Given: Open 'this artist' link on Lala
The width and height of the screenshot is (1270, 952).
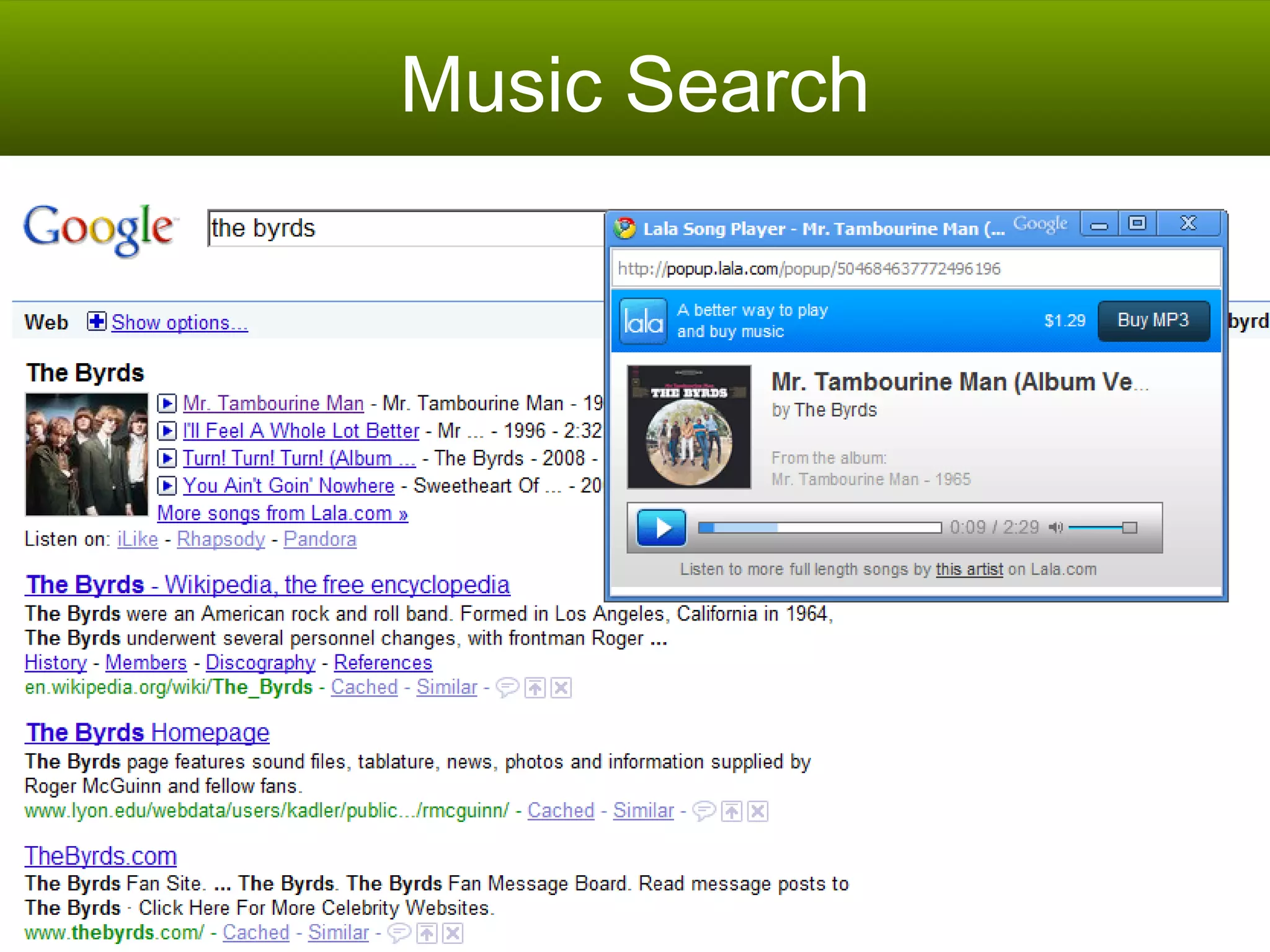Looking at the screenshot, I should 969,570.
